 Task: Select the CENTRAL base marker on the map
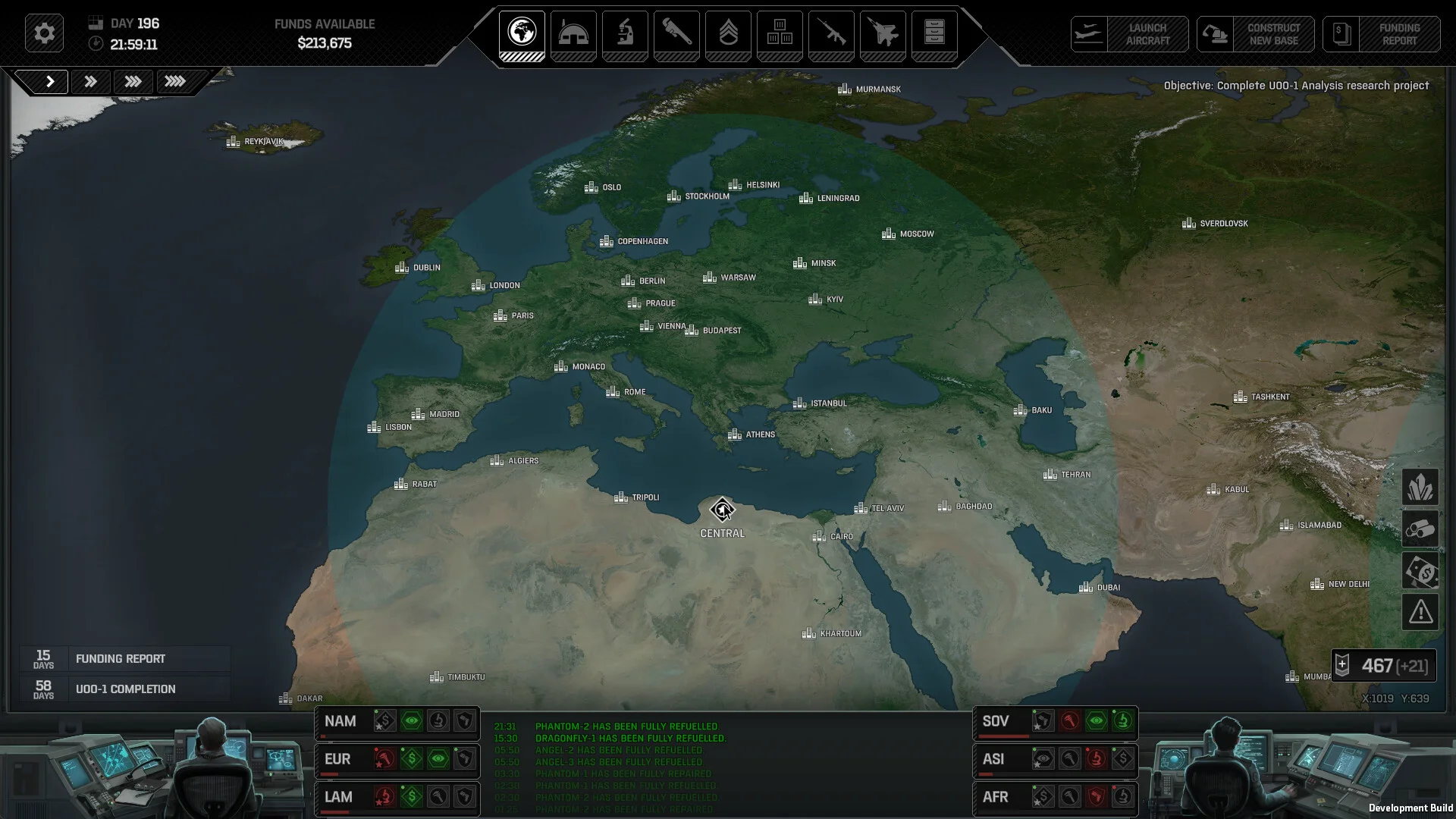pos(722,511)
